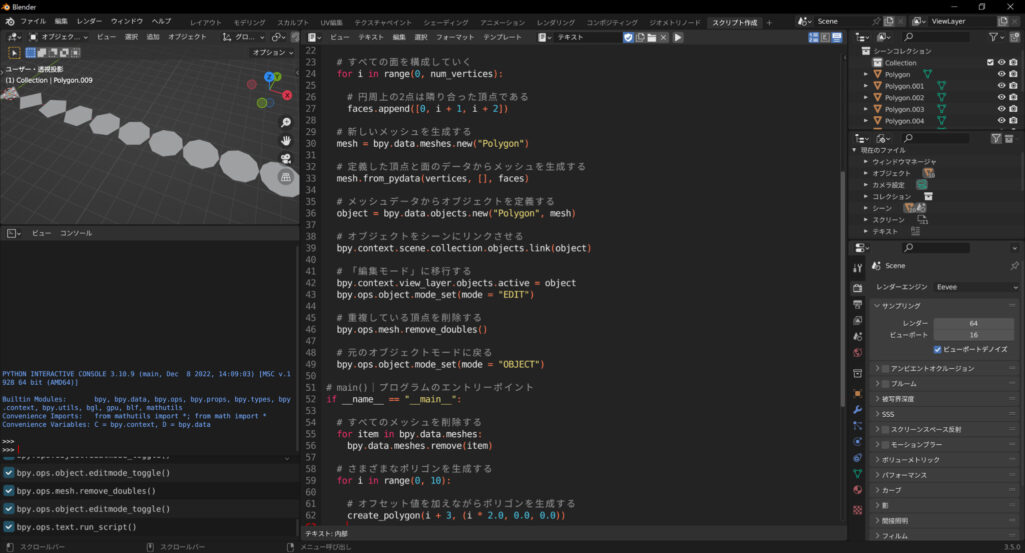Enable the アンビエントオクルージョン checkbox

885,369
